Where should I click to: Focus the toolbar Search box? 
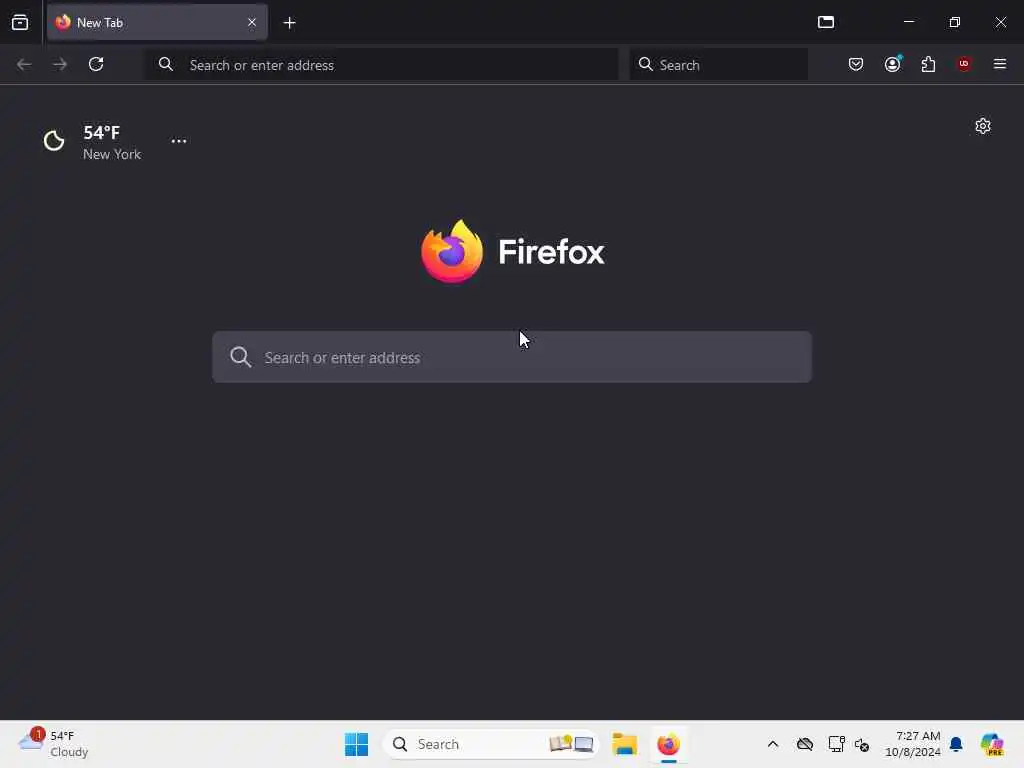(718, 65)
